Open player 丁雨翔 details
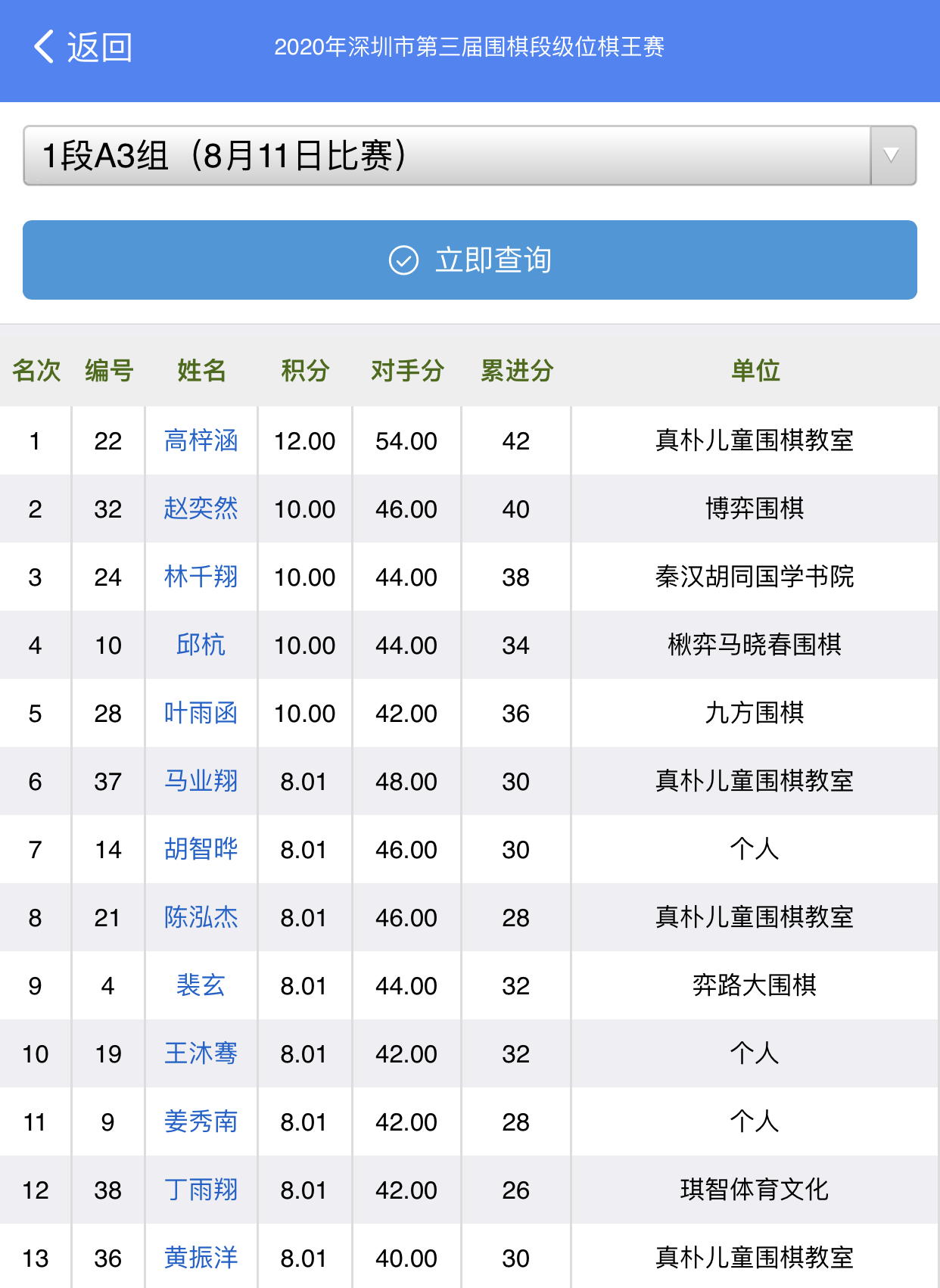Screen dimensions: 940x1288 pyautogui.click(x=201, y=1190)
